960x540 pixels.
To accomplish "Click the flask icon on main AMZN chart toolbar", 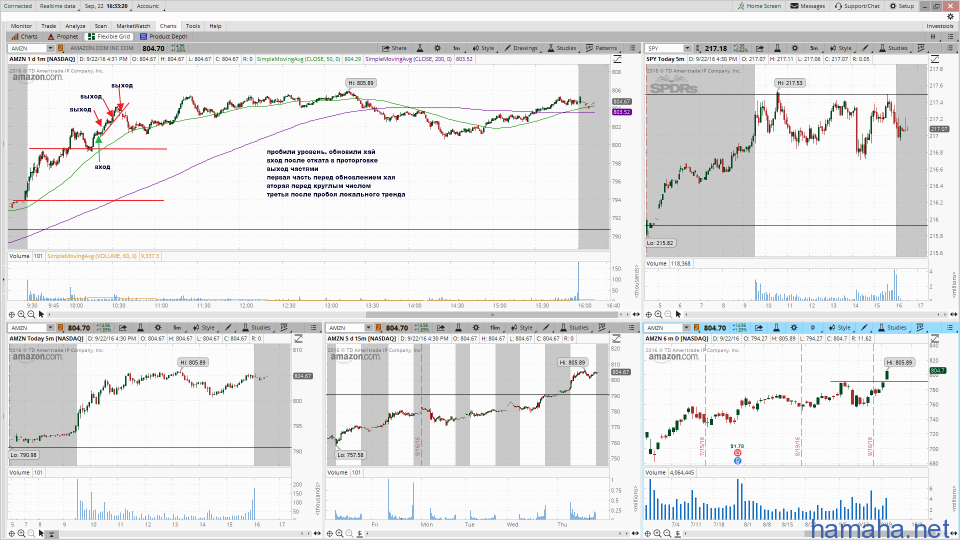I will tap(420, 48).
